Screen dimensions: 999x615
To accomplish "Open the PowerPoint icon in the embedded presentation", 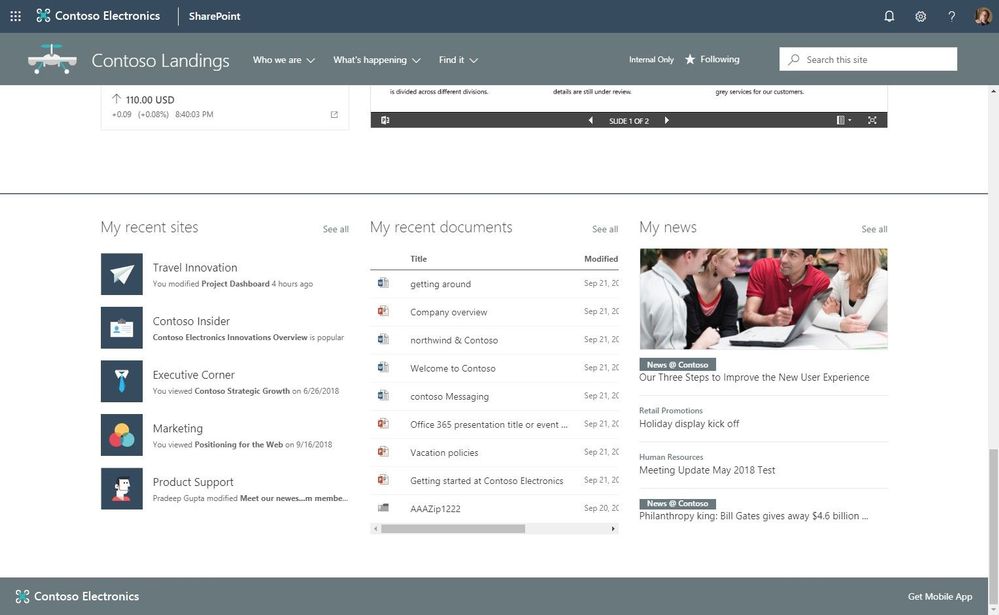I will (384, 119).
